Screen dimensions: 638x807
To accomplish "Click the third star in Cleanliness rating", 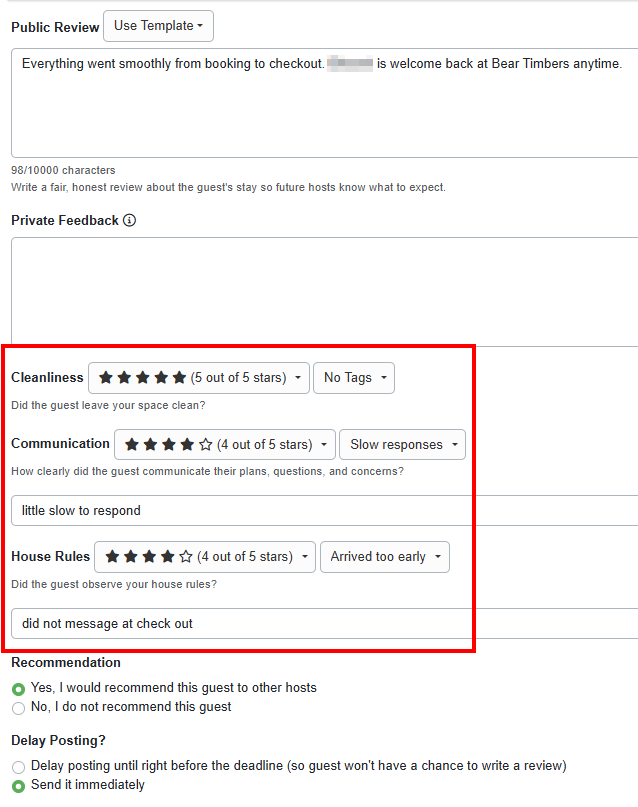I will [x=144, y=377].
